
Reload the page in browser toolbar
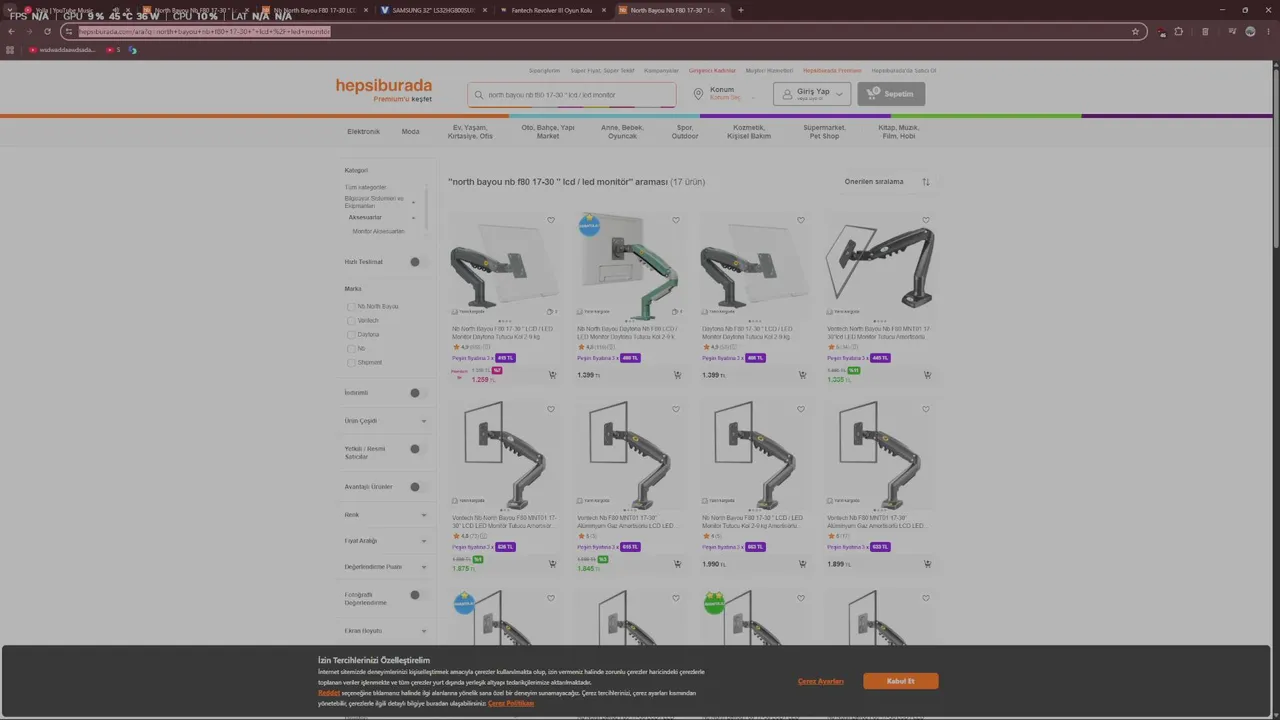pos(47,31)
